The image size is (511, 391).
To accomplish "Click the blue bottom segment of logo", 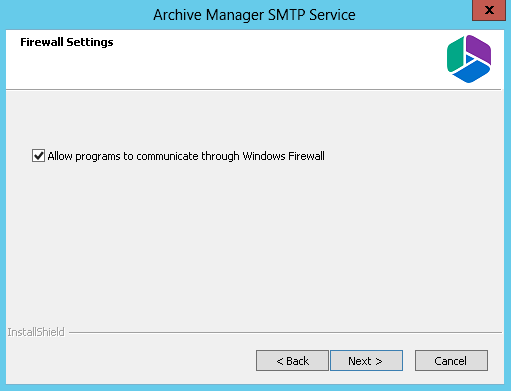I will [x=471, y=72].
